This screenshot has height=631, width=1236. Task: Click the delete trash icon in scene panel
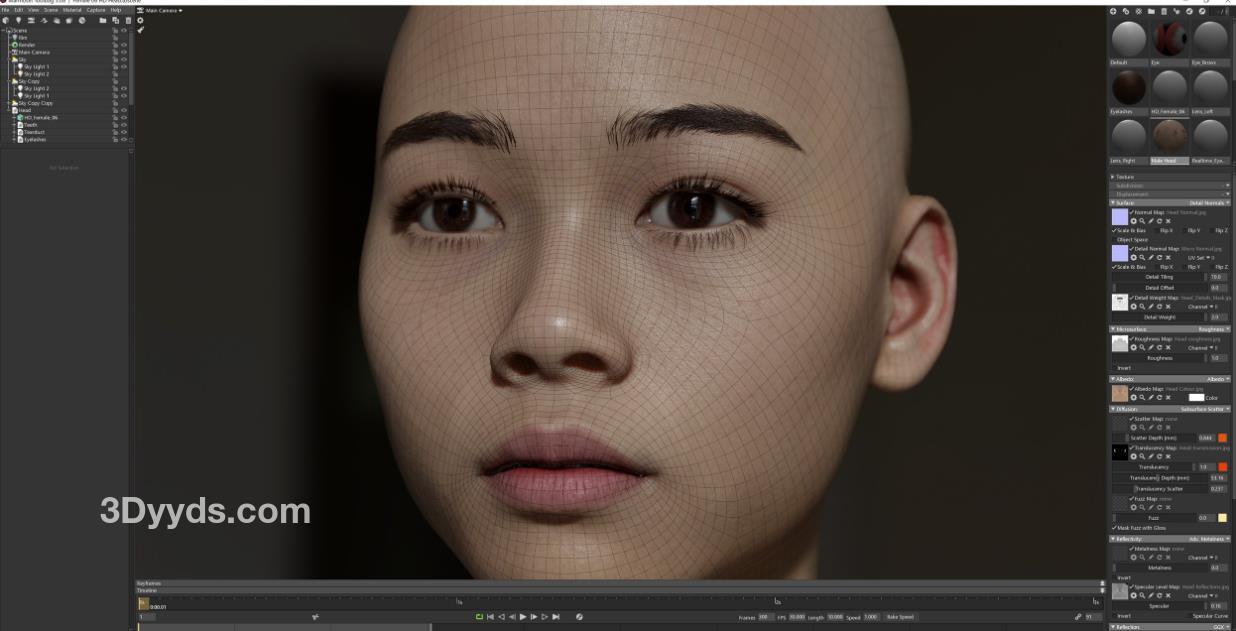[128, 20]
